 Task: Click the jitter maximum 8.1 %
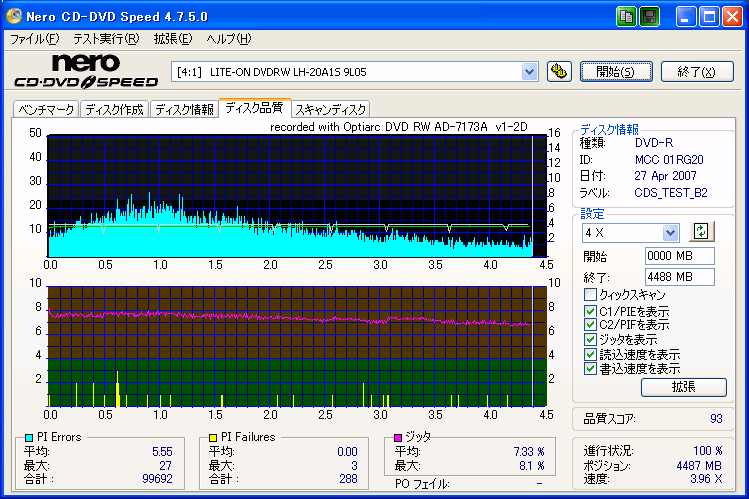click(x=532, y=466)
